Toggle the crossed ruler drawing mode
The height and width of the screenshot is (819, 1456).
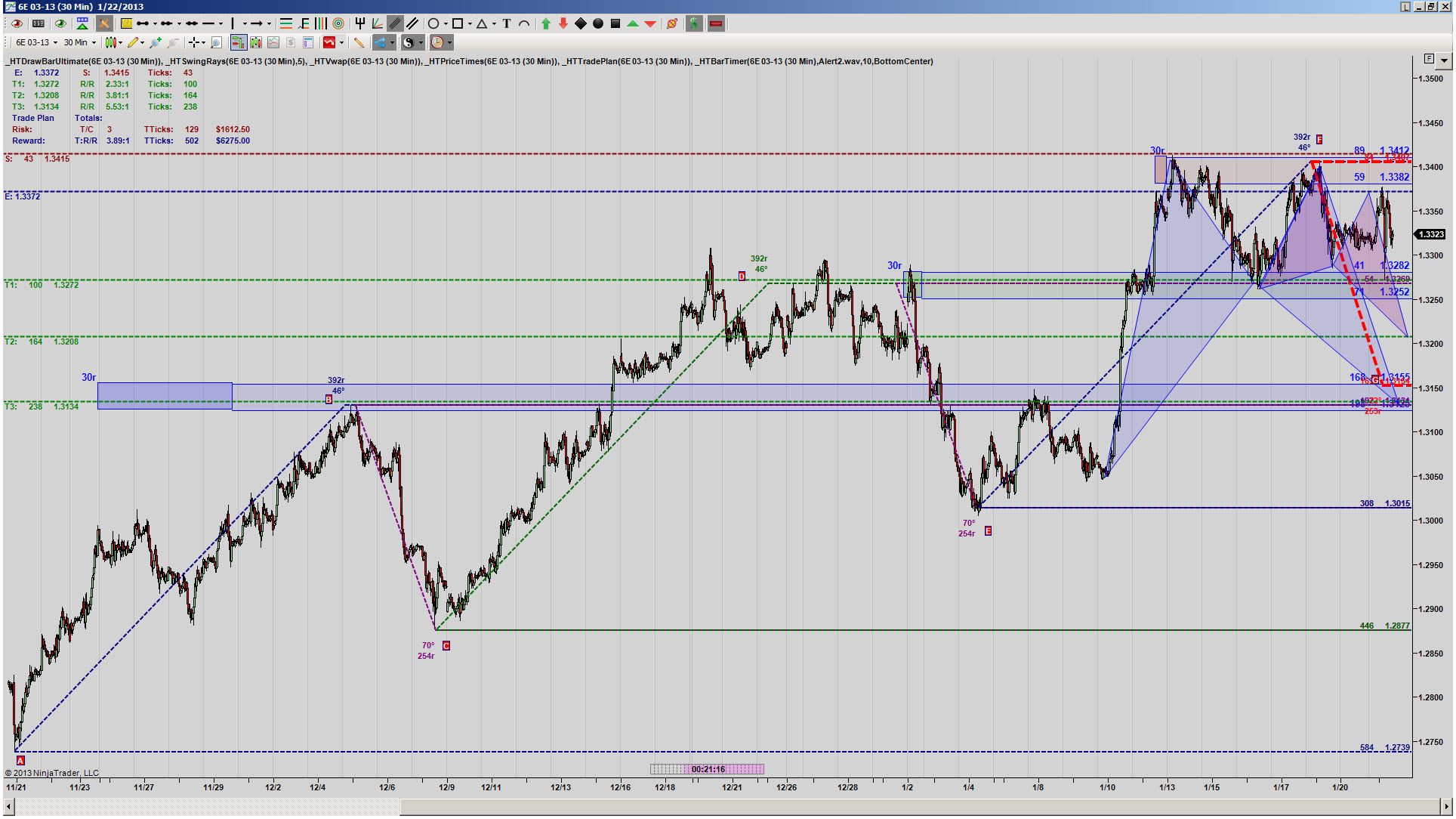point(104,23)
